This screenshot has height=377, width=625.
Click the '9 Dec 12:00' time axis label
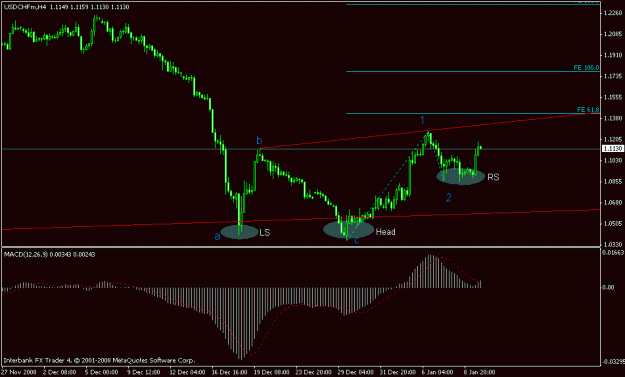coord(143,372)
